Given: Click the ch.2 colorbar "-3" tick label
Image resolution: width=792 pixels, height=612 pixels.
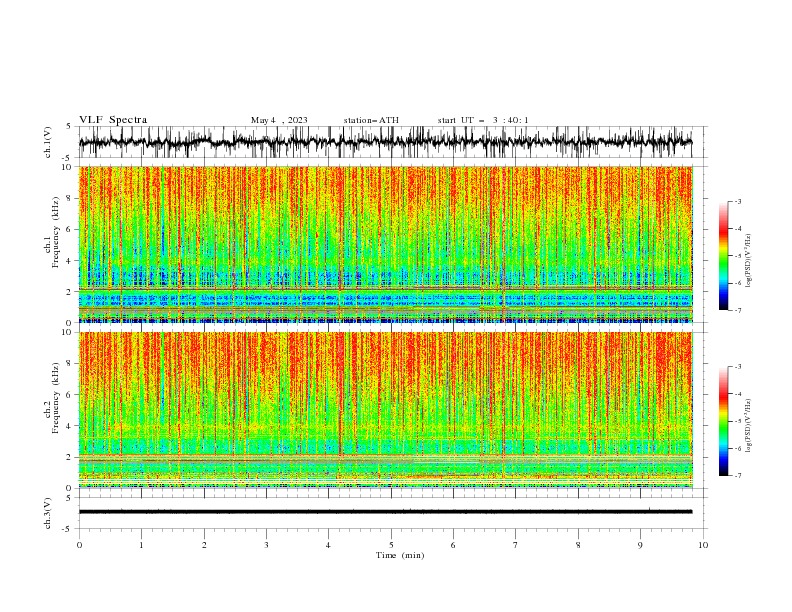Looking at the screenshot, I should (x=738, y=367).
